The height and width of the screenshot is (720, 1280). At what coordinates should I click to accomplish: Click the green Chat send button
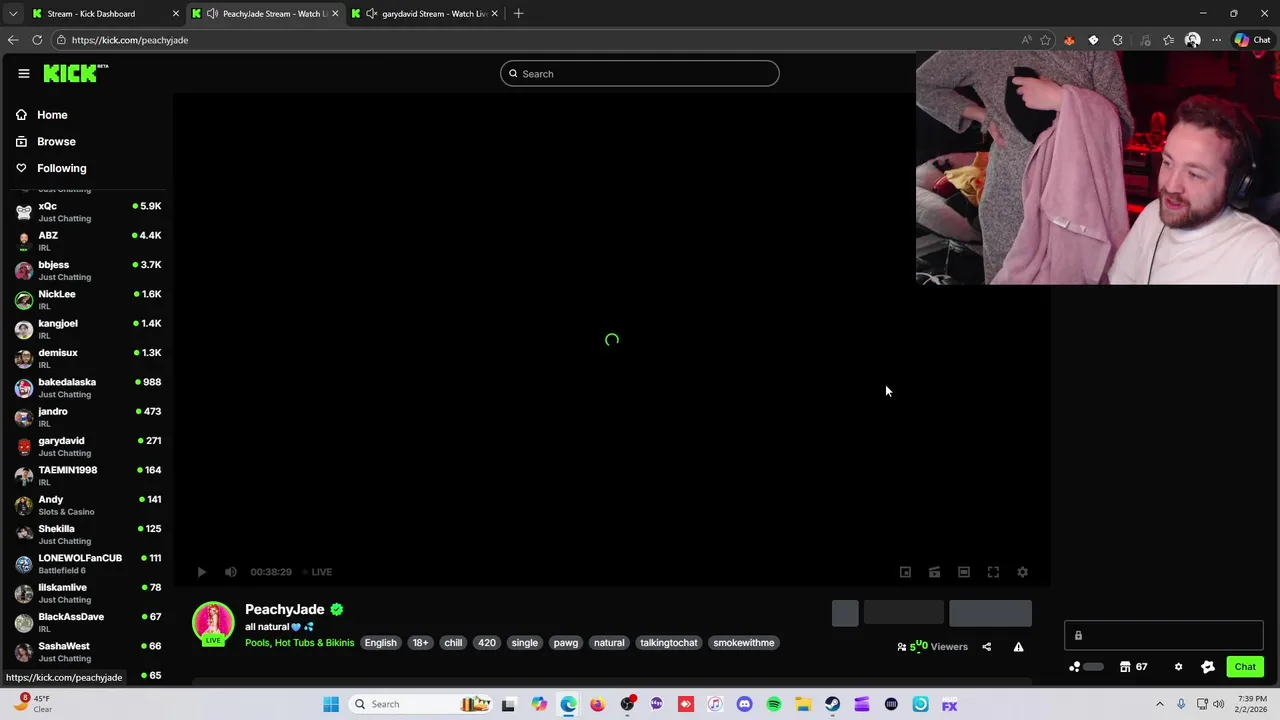pyautogui.click(x=1245, y=667)
